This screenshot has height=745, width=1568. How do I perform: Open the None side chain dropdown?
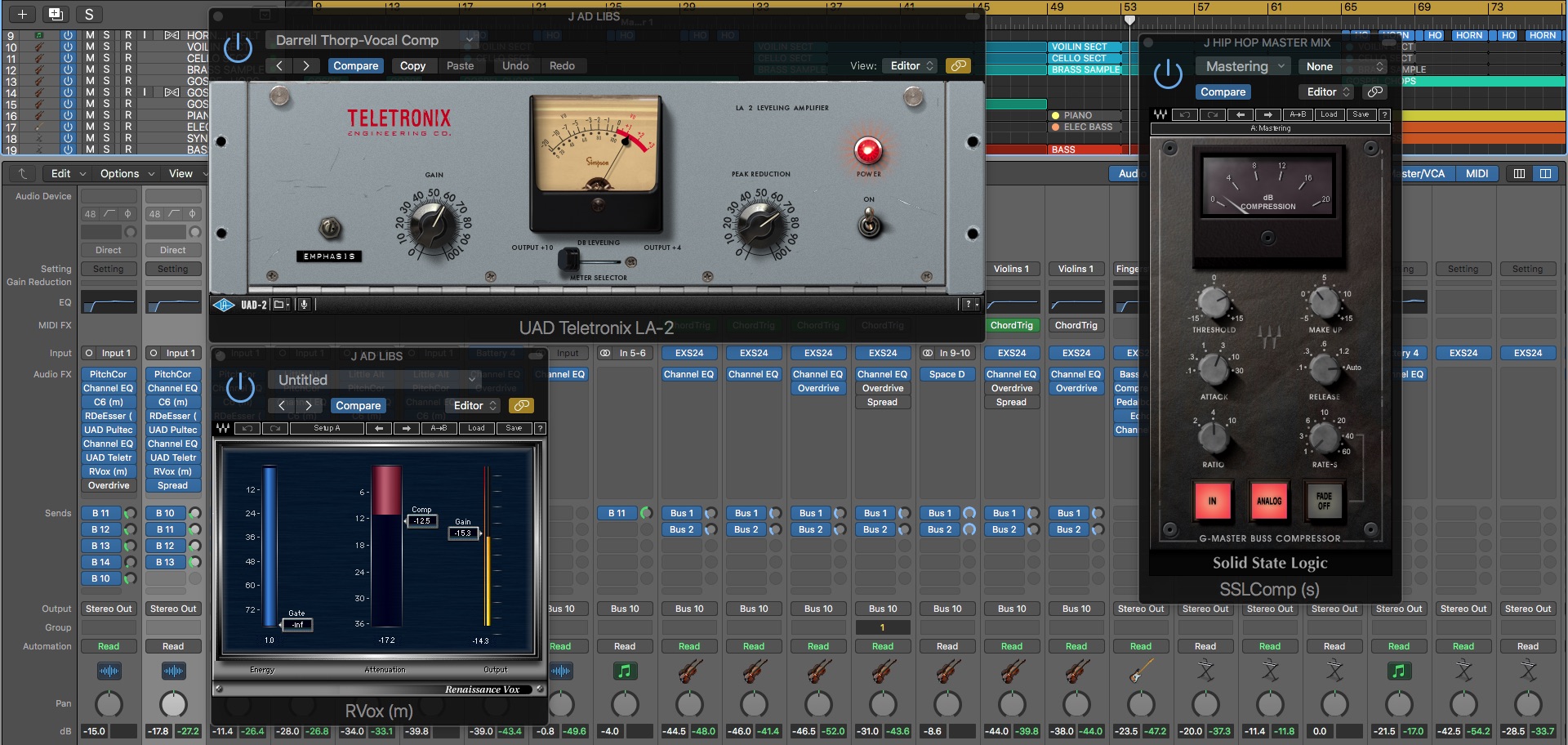(1342, 65)
